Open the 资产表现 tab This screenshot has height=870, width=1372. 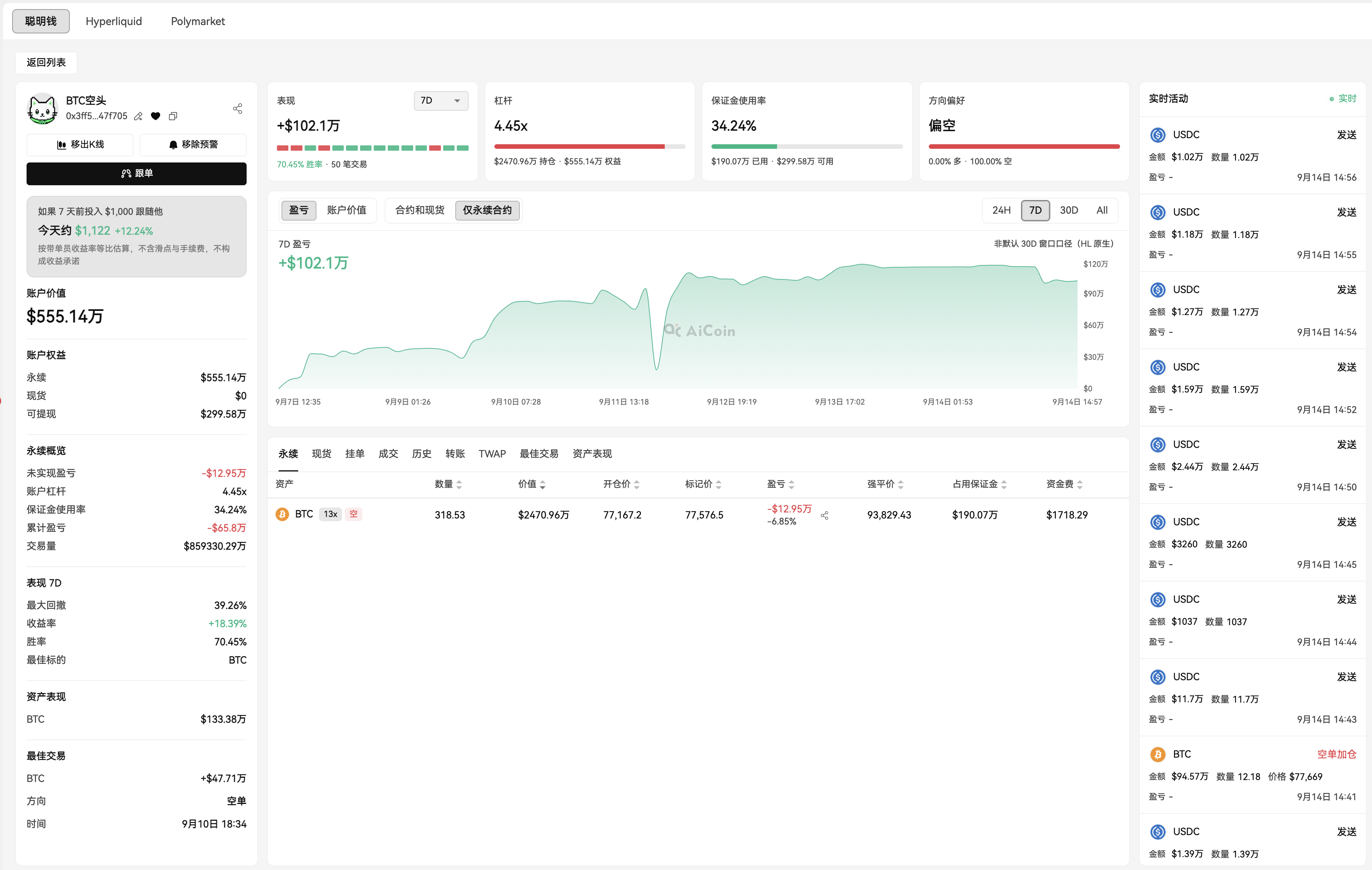(x=592, y=454)
